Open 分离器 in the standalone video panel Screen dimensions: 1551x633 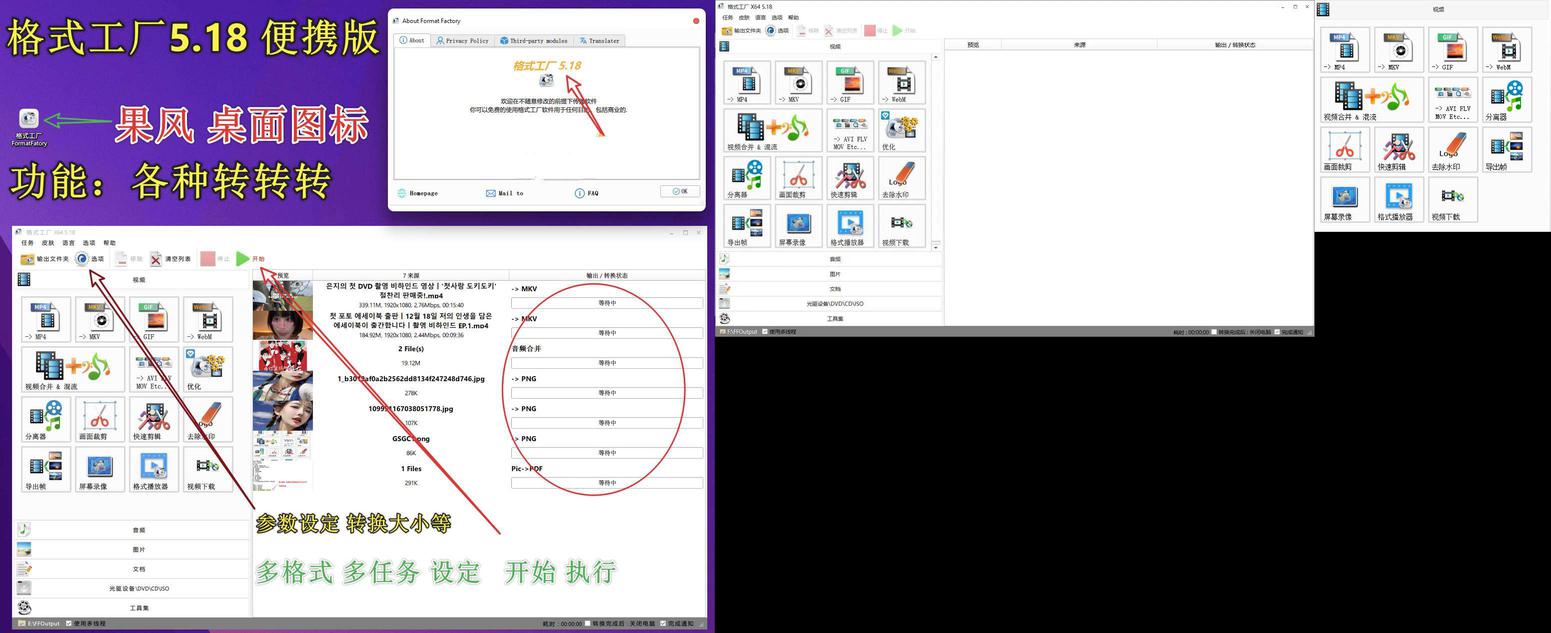point(1506,100)
